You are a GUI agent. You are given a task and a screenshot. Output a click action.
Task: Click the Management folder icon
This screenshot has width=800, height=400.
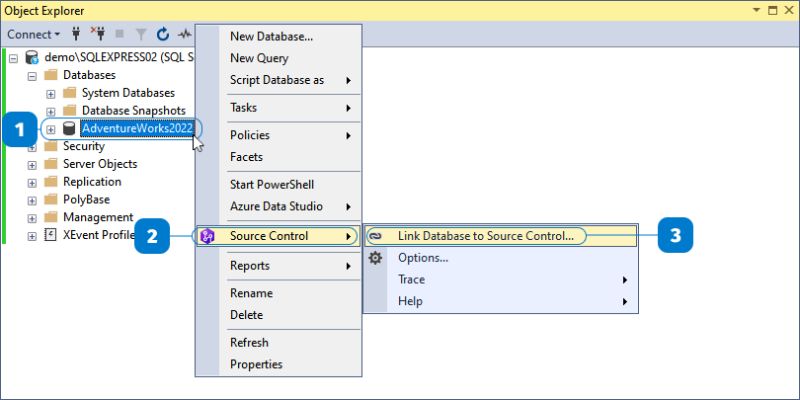(x=51, y=217)
